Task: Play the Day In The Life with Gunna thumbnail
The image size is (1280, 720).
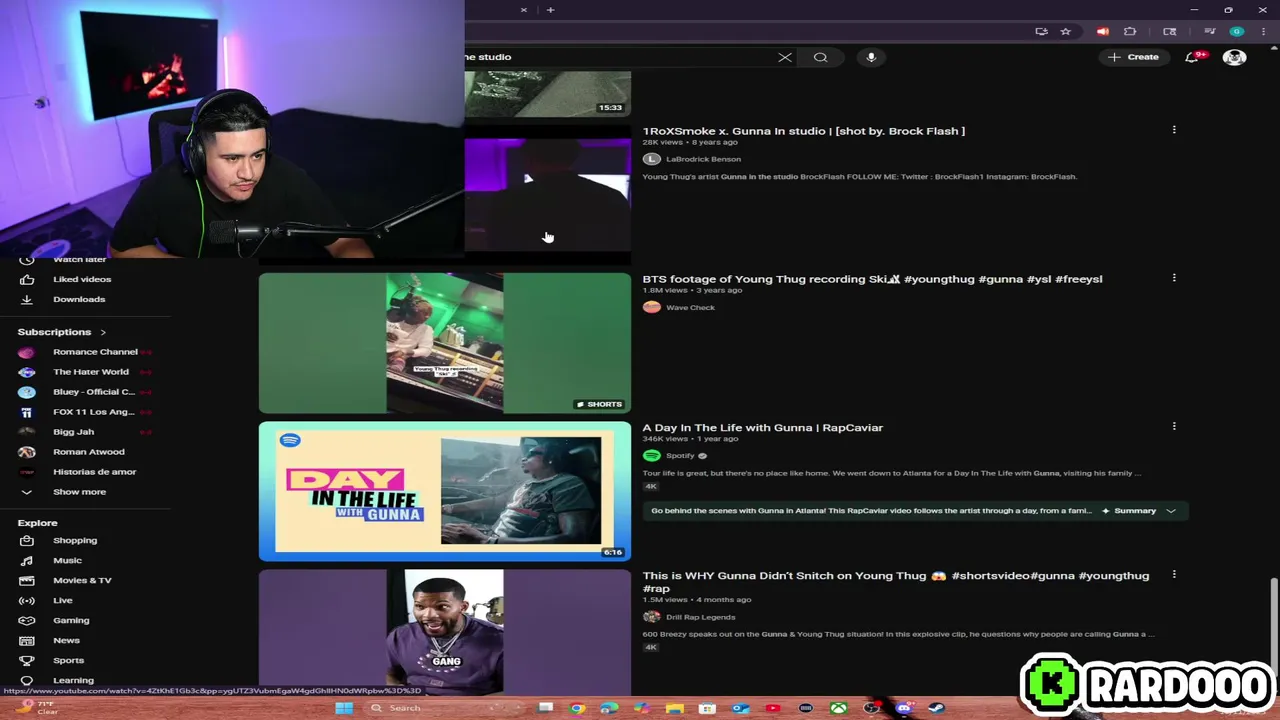Action: click(445, 491)
